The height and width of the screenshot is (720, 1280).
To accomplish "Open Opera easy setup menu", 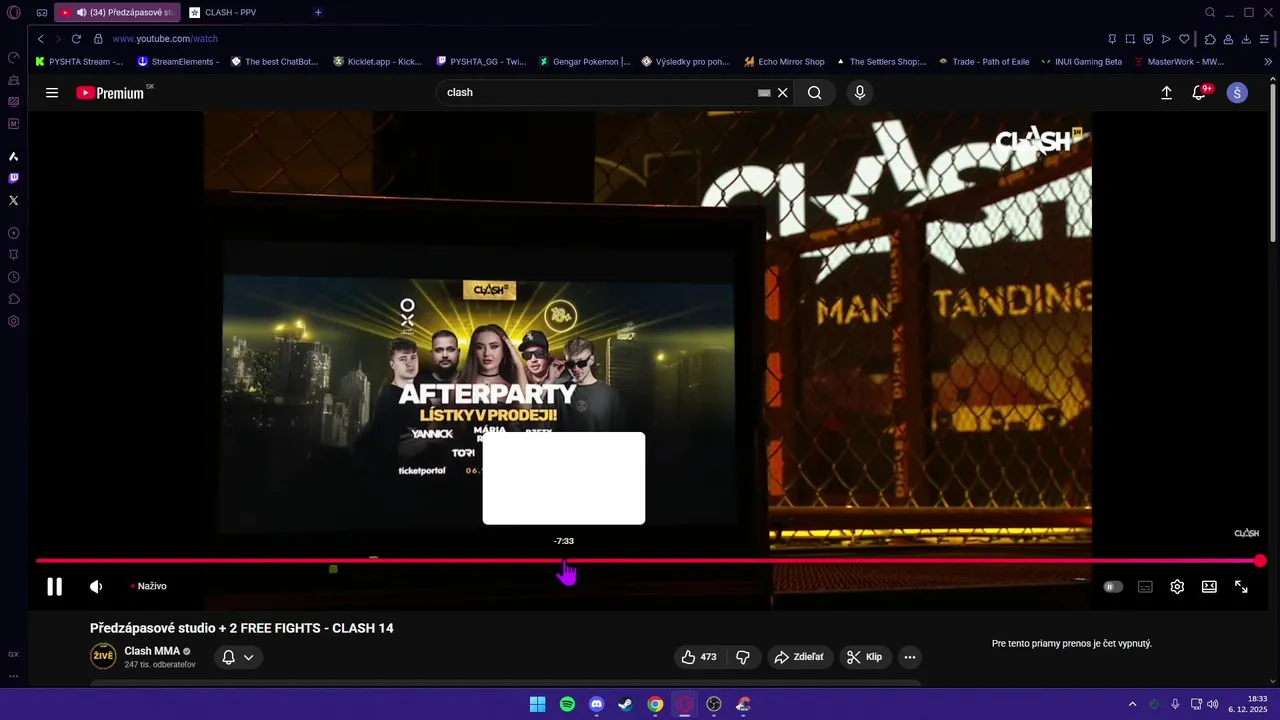I will [x=1264, y=39].
